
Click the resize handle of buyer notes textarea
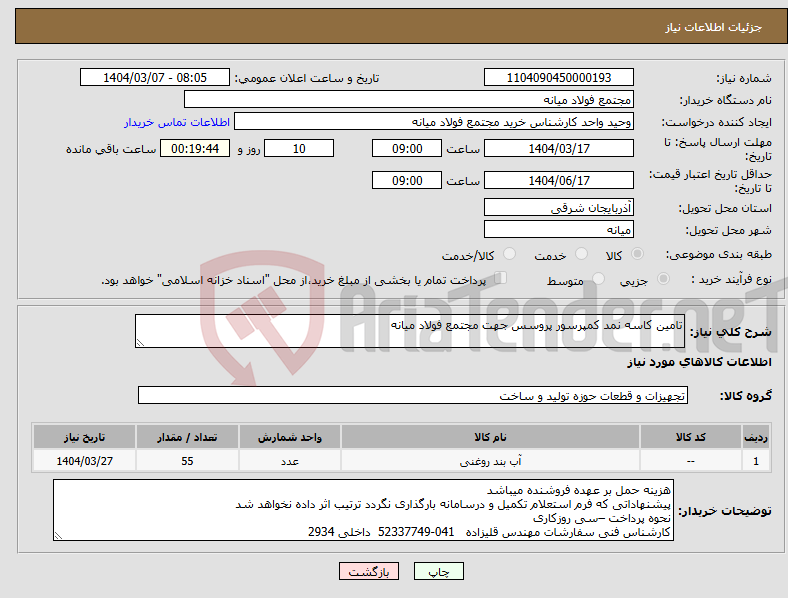tap(58, 536)
